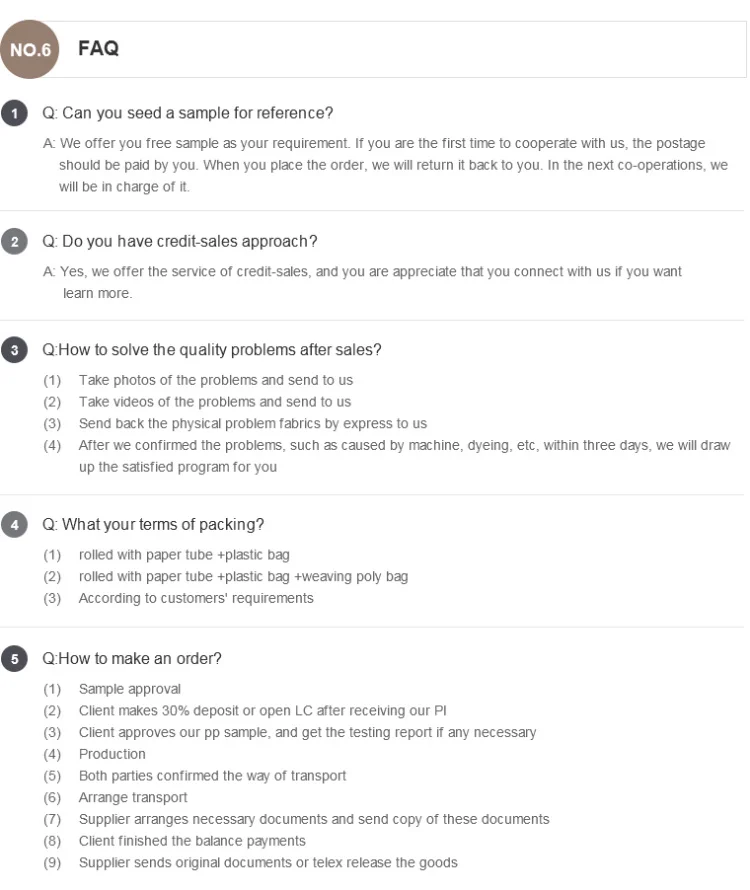The width and height of the screenshot is (750, 890).
Task: Click the number 3 circle badge
Action: [14, 350]
